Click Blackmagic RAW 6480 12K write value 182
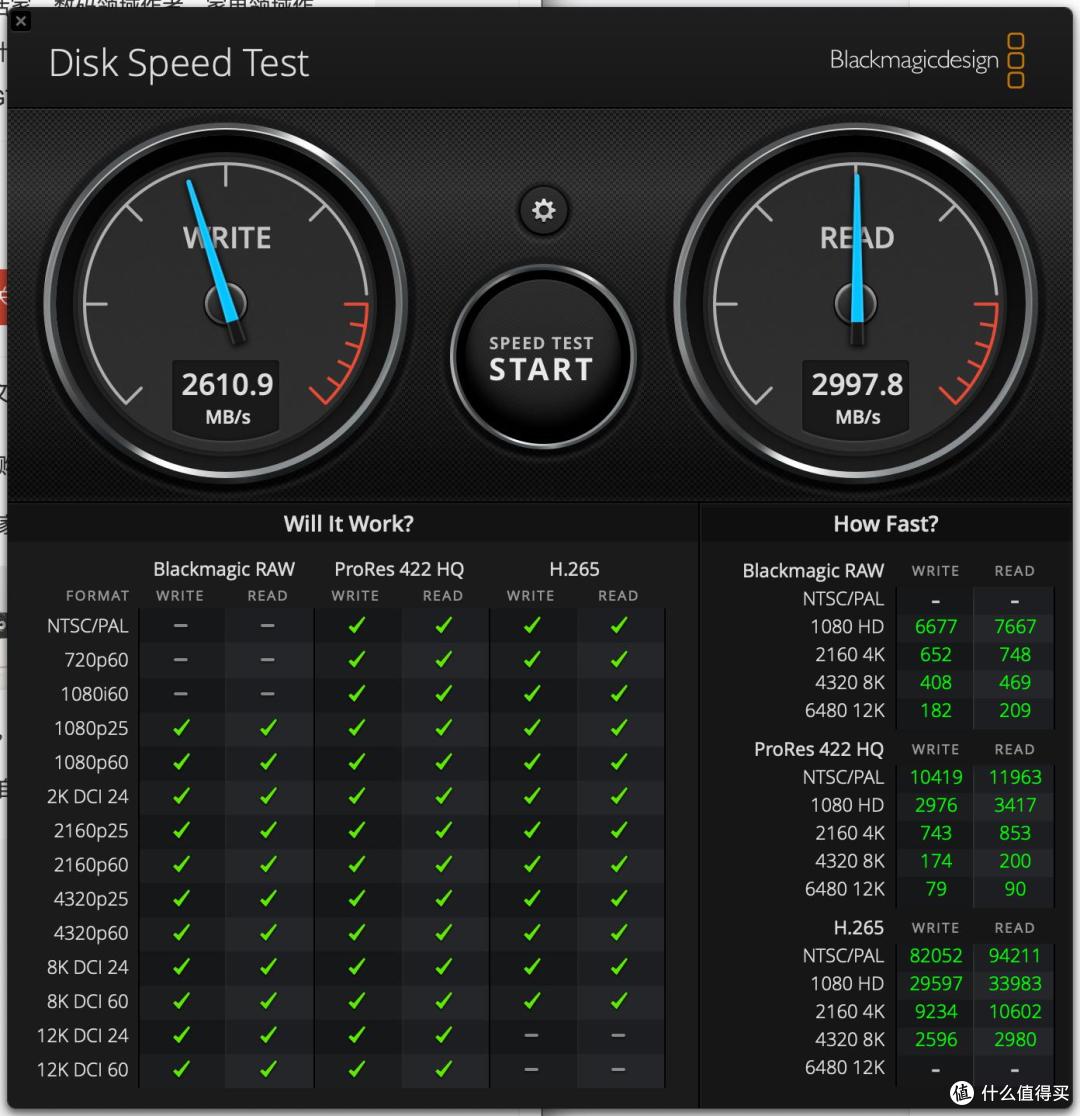Viewport: 1080px width, 1116px height. [x=935, y=710]
